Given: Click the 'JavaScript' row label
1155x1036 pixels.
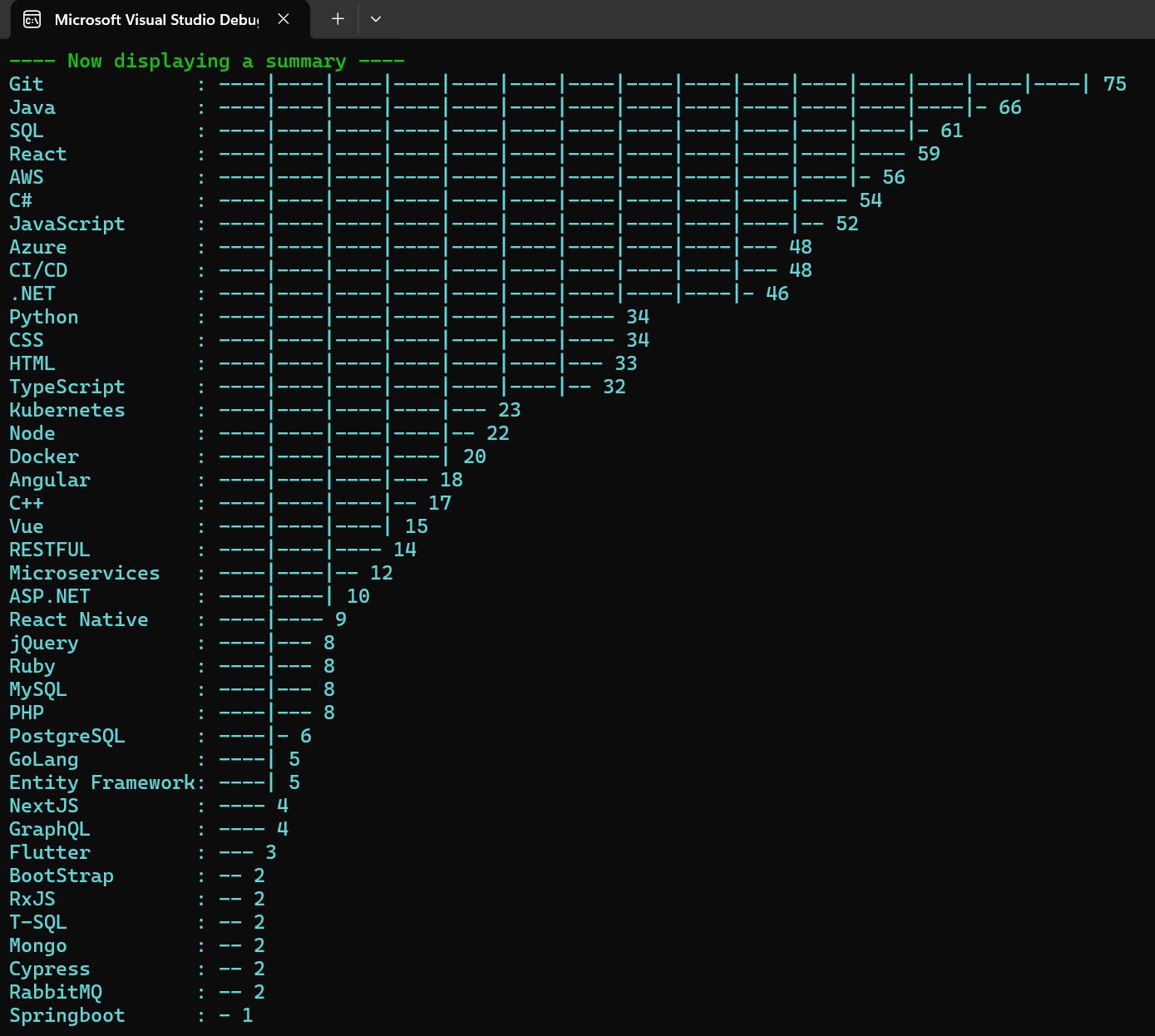Looking at the screenshot, I should pos(67,224).
